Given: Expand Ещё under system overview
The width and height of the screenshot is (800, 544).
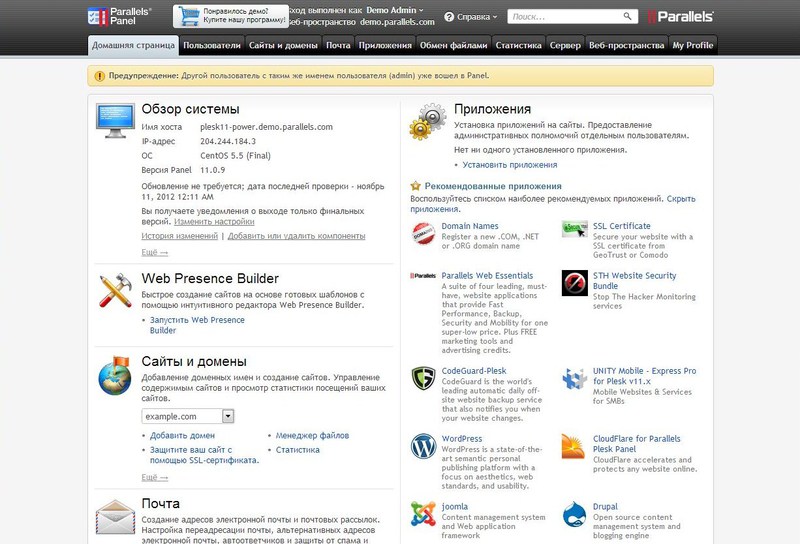Looking at the screenshot, I should [x=155, y=252].
